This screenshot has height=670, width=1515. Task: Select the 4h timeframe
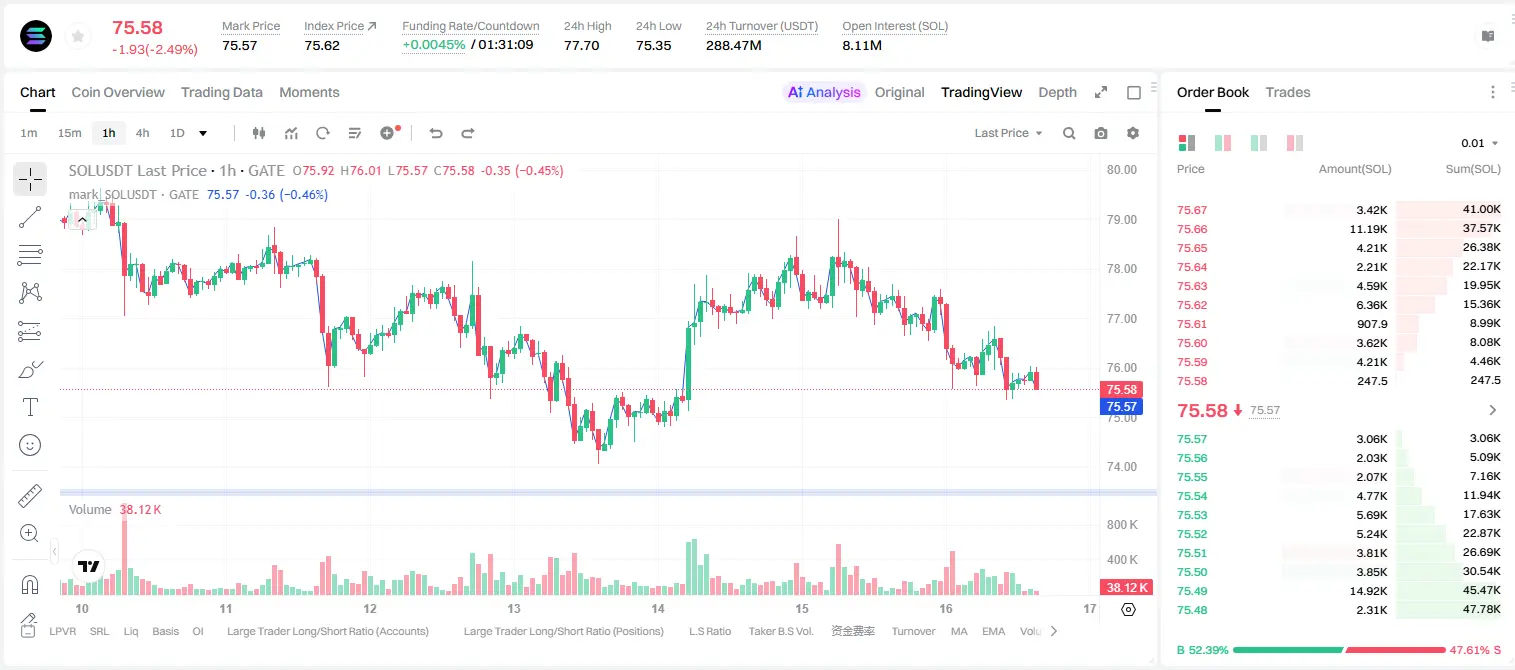[142, 133]
